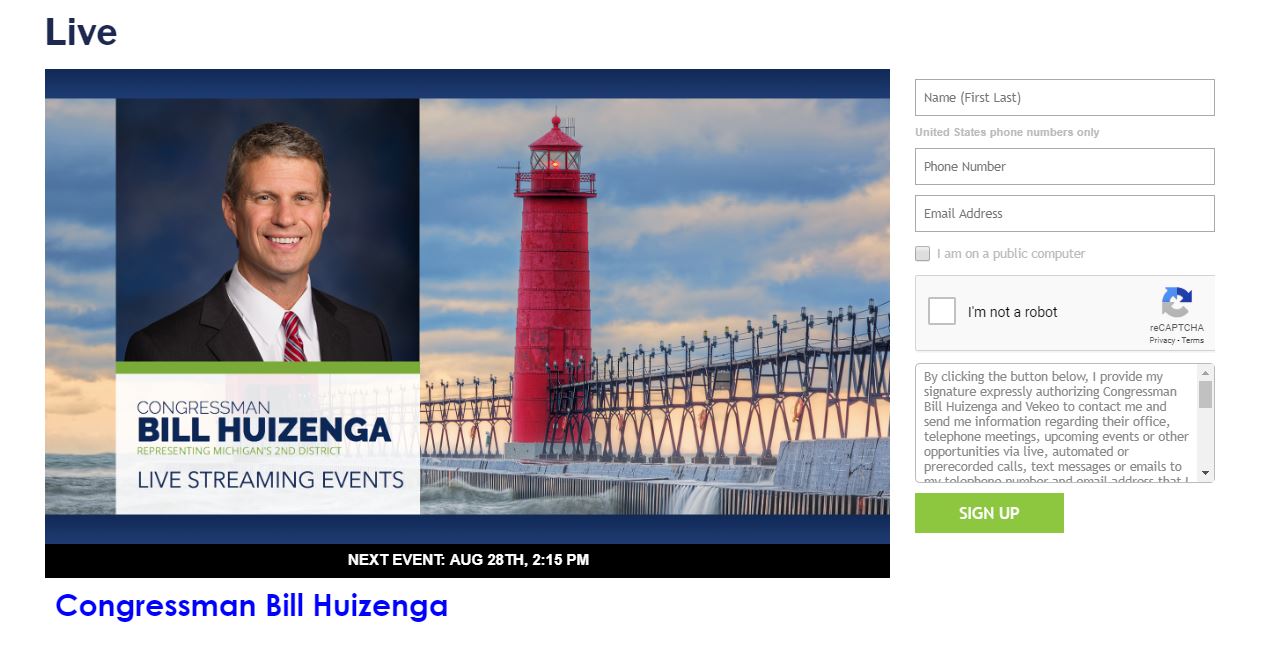This screenshot has width=1265, height=669.
Task: Submit the form with SIGN UP
Action: (x=989, y=513)
